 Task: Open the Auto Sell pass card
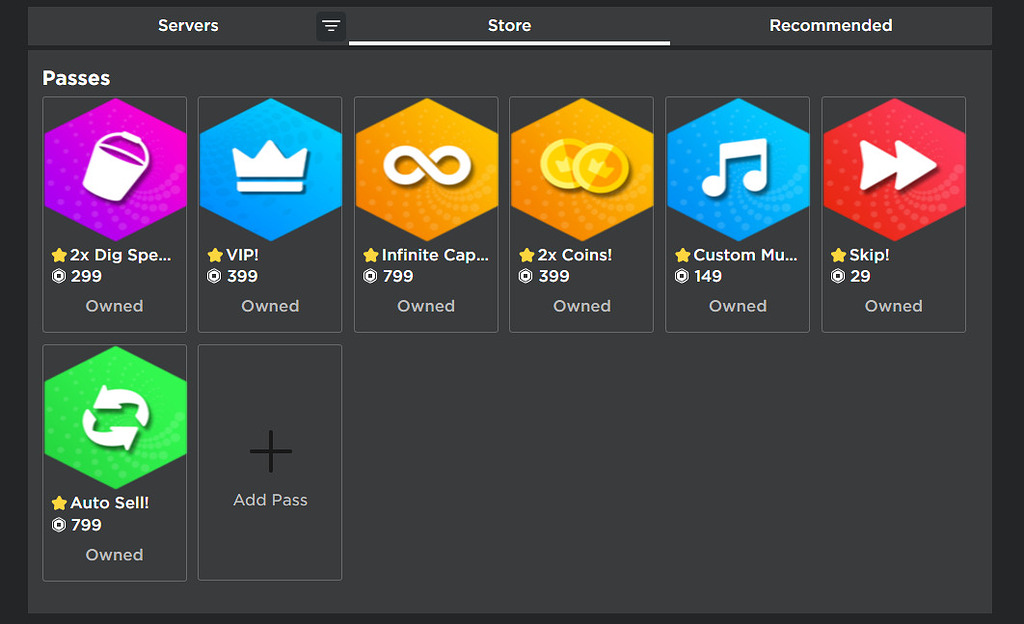click(114, 463)
